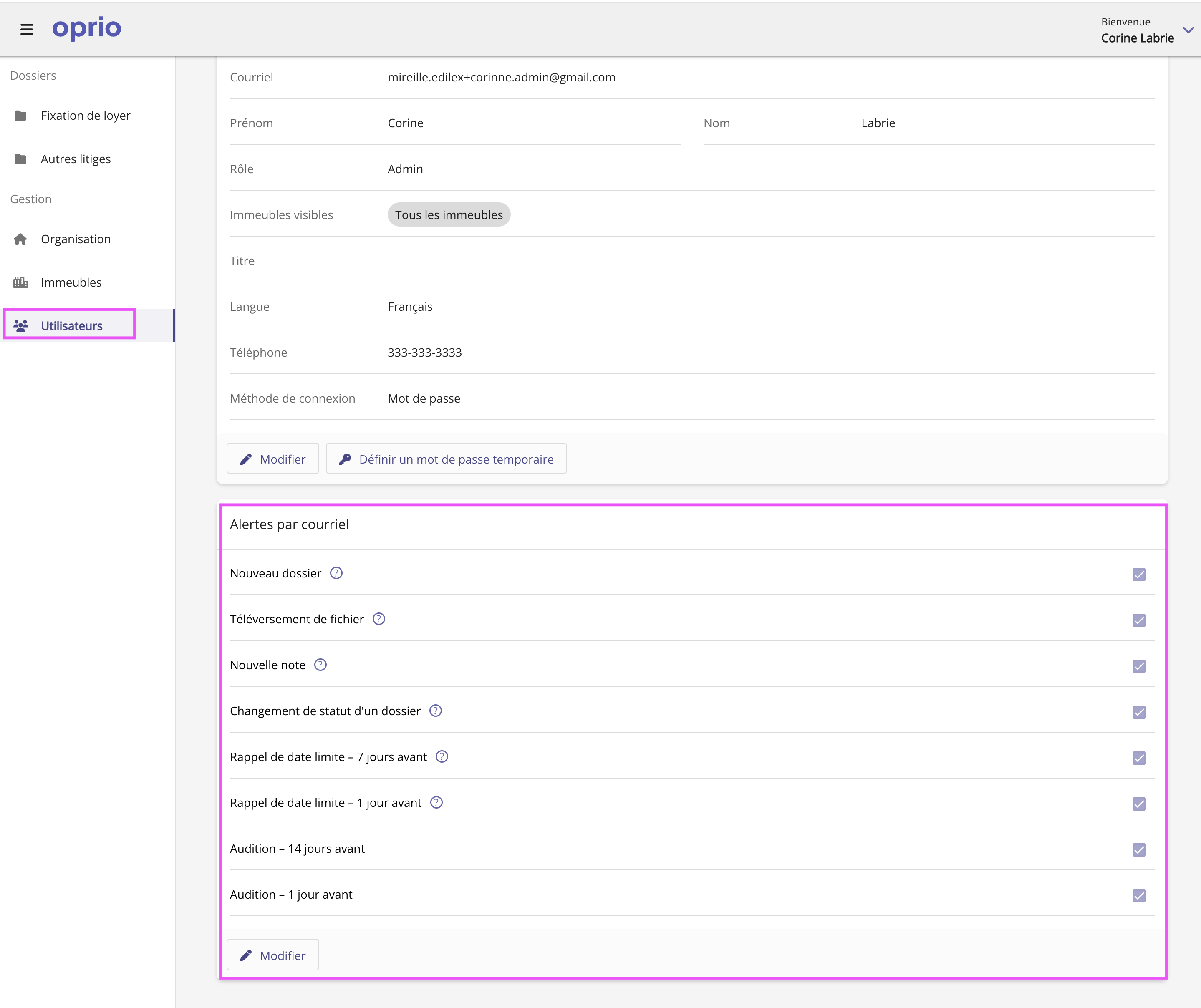Click help icon for 7 jours avant reminder

click(442, 756)
